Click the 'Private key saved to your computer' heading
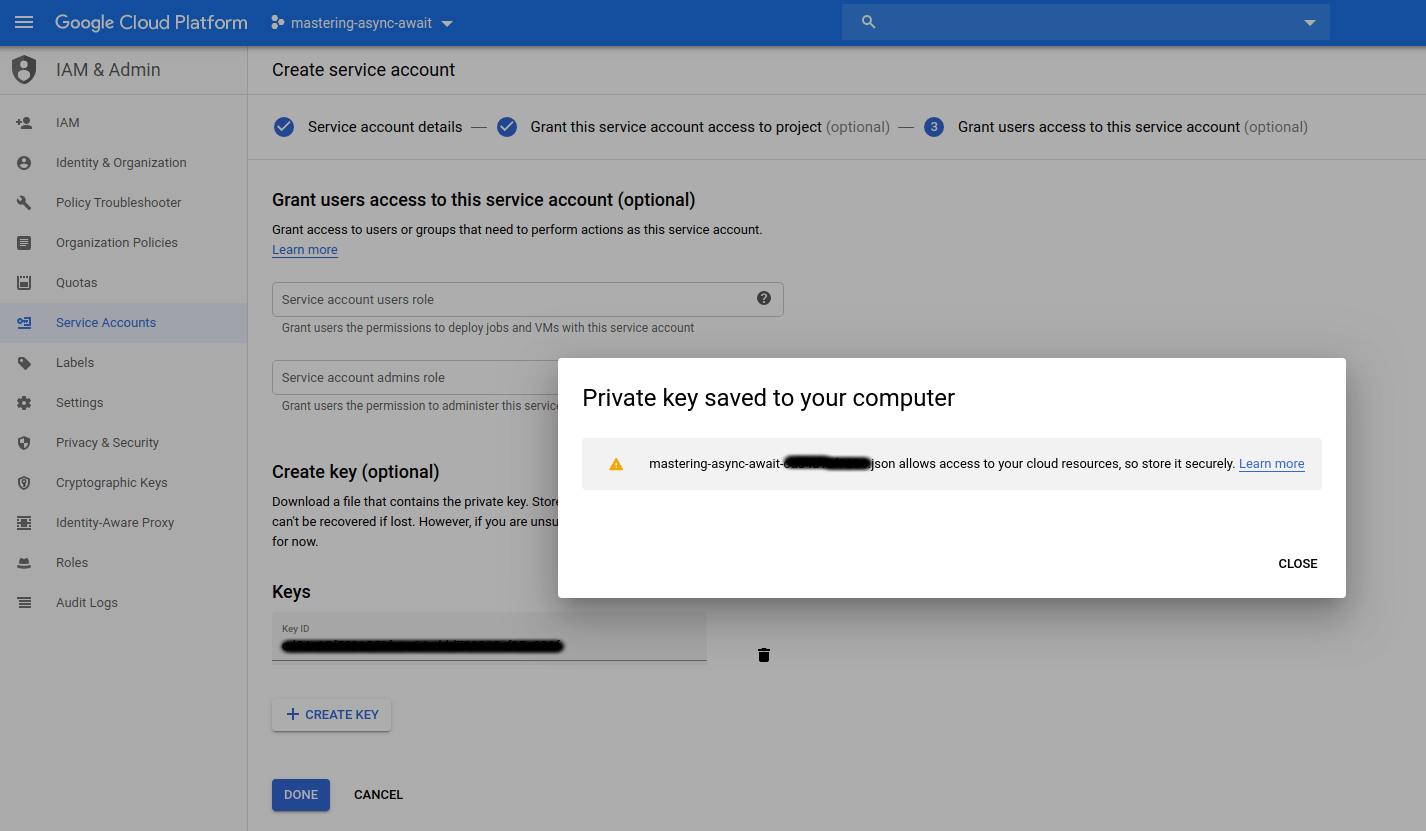 [768, 398]
